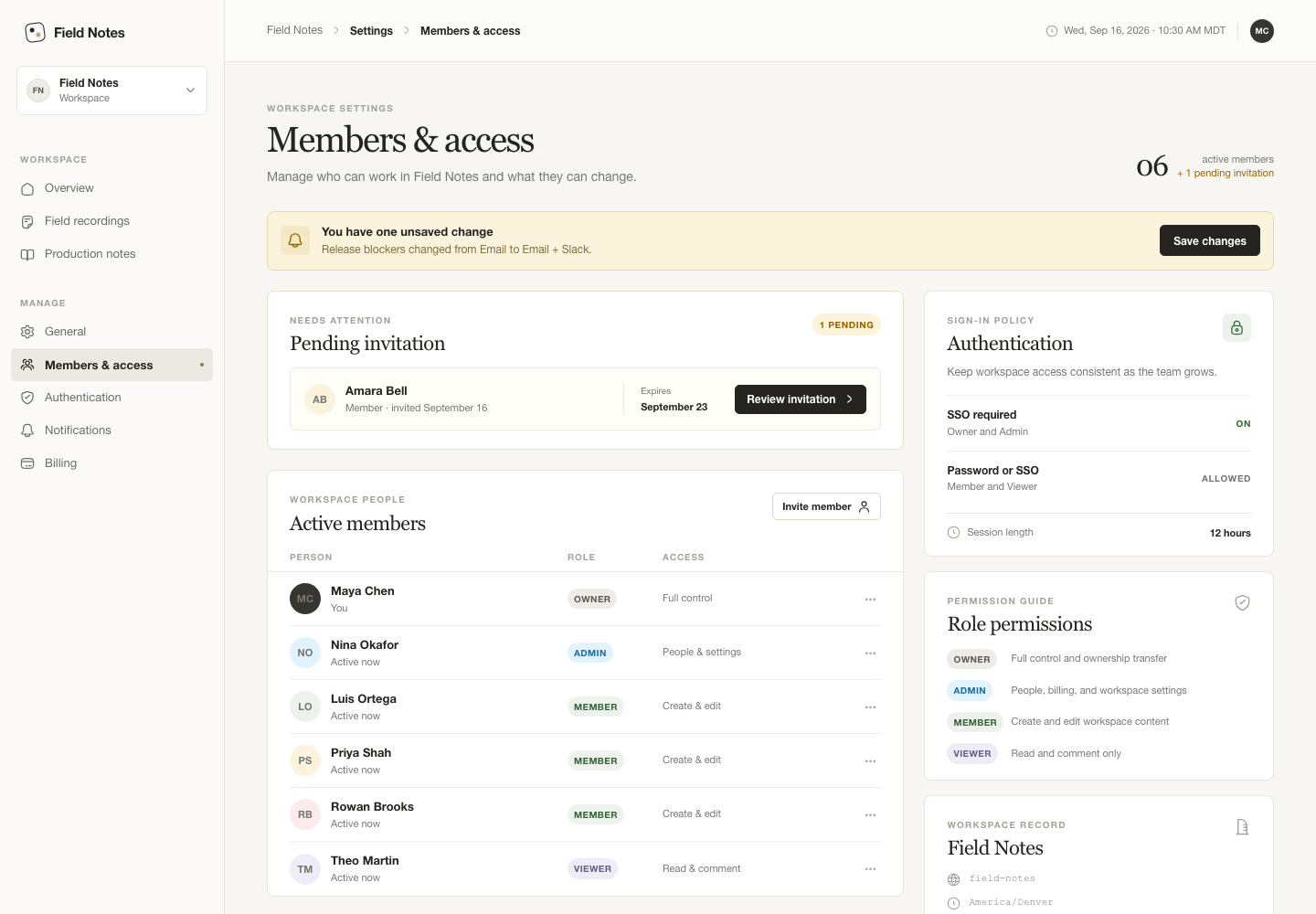Go to Overview in the sidebar
Screen dimensions: 1316x914
pos(111,188)
